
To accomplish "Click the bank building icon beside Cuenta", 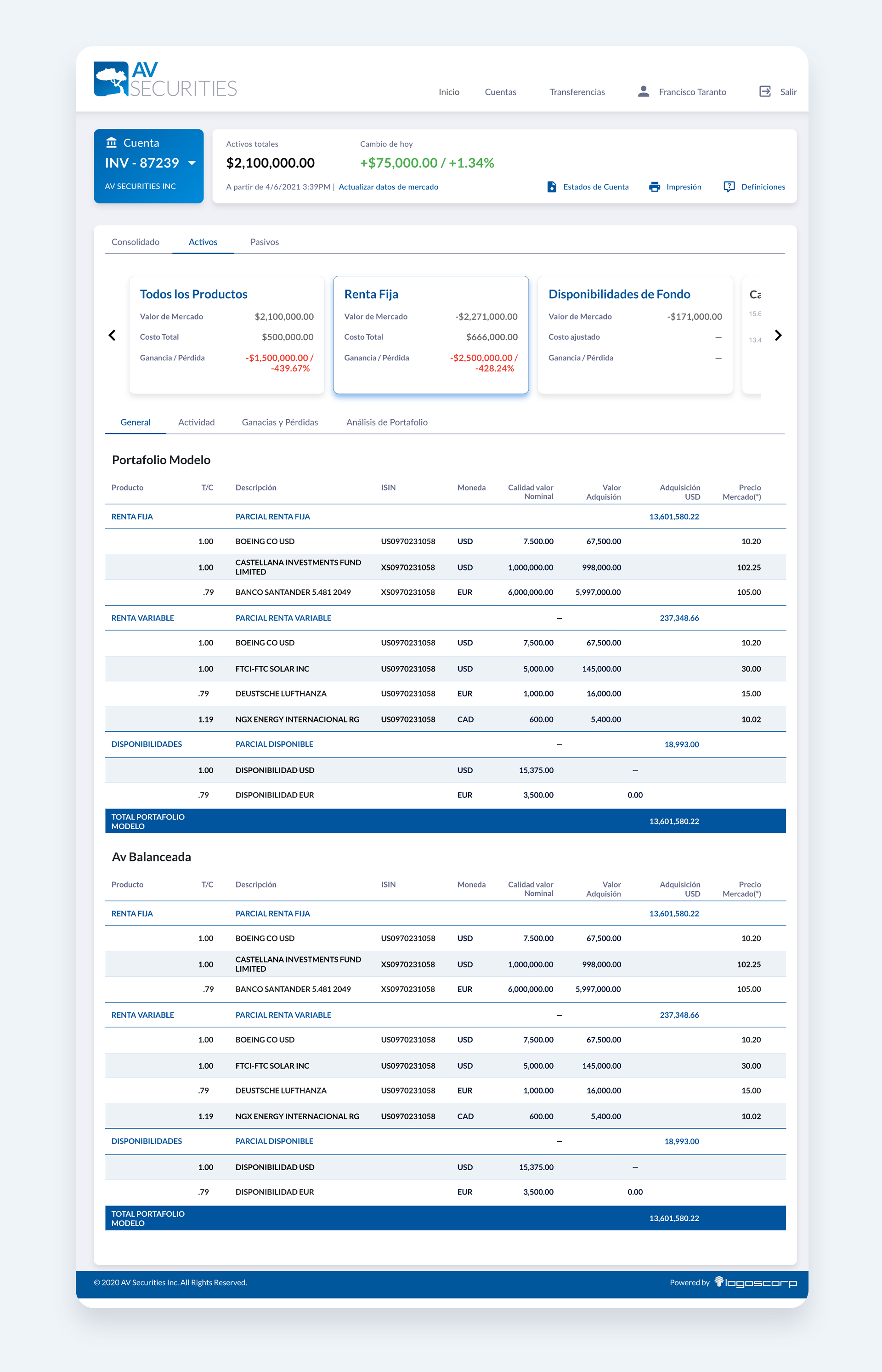I will click(x=112, y=142).
